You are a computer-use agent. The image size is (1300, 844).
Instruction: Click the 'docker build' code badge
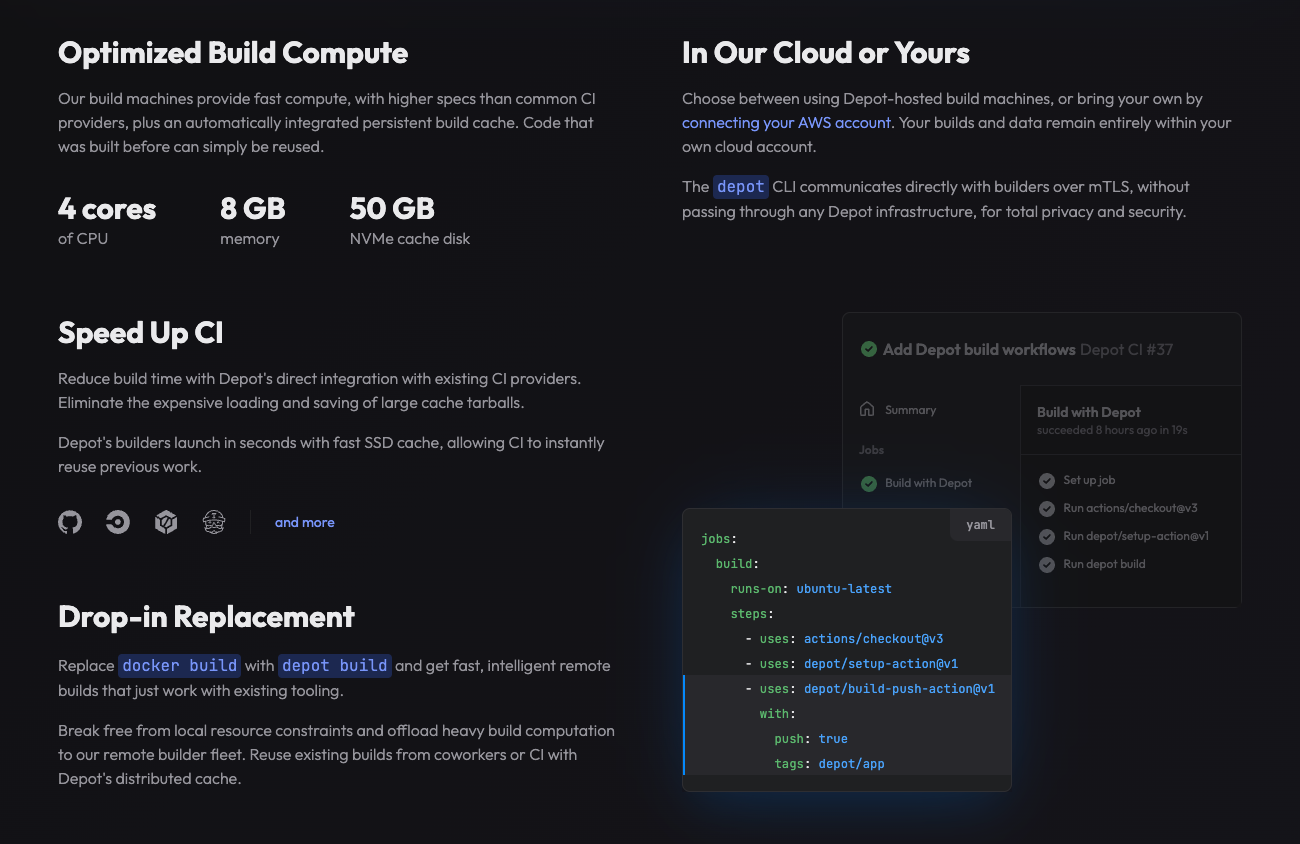click(x=180, y=666)
